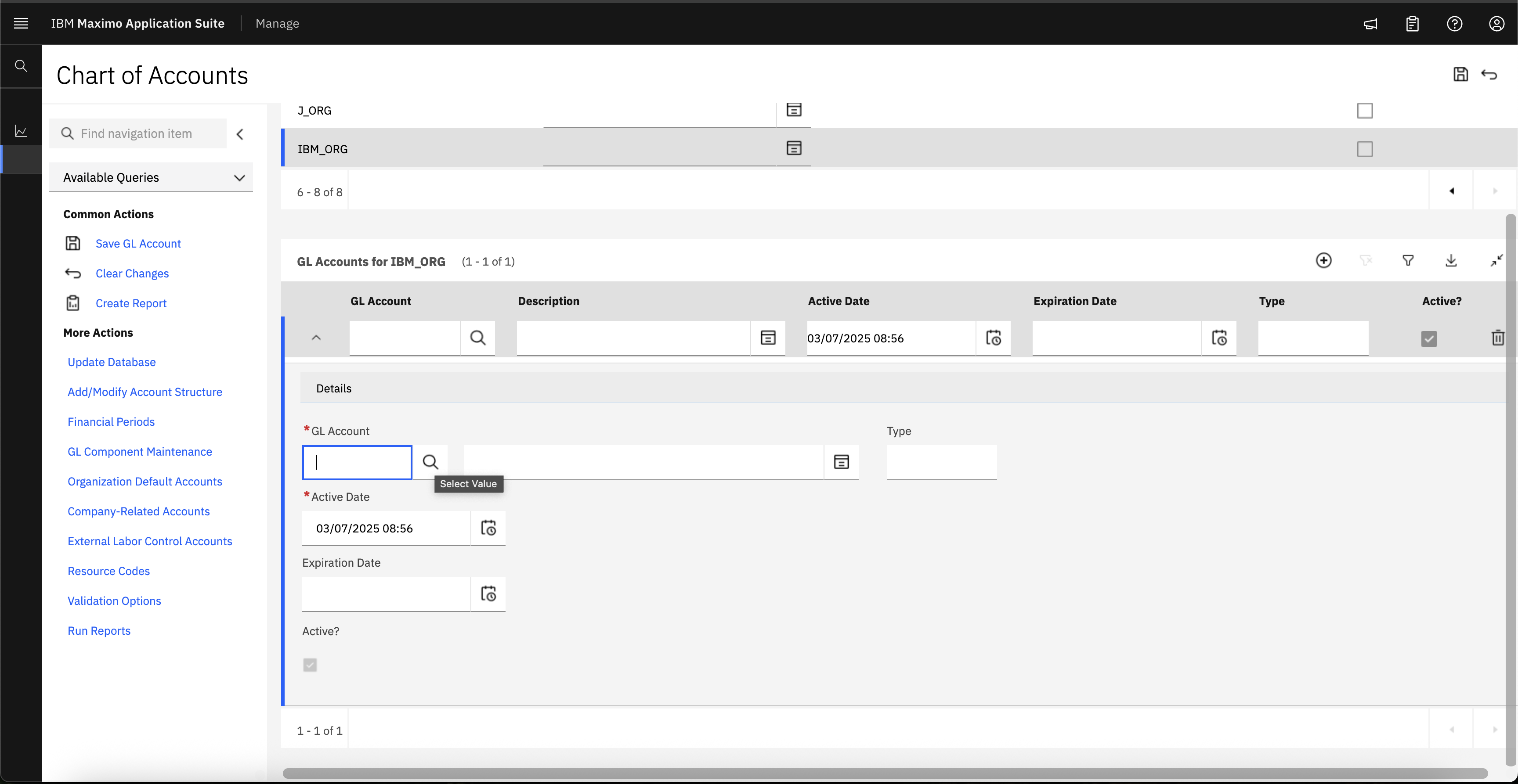
Task: Open Company-Related Accounts
Action: (x=138, y=511)
